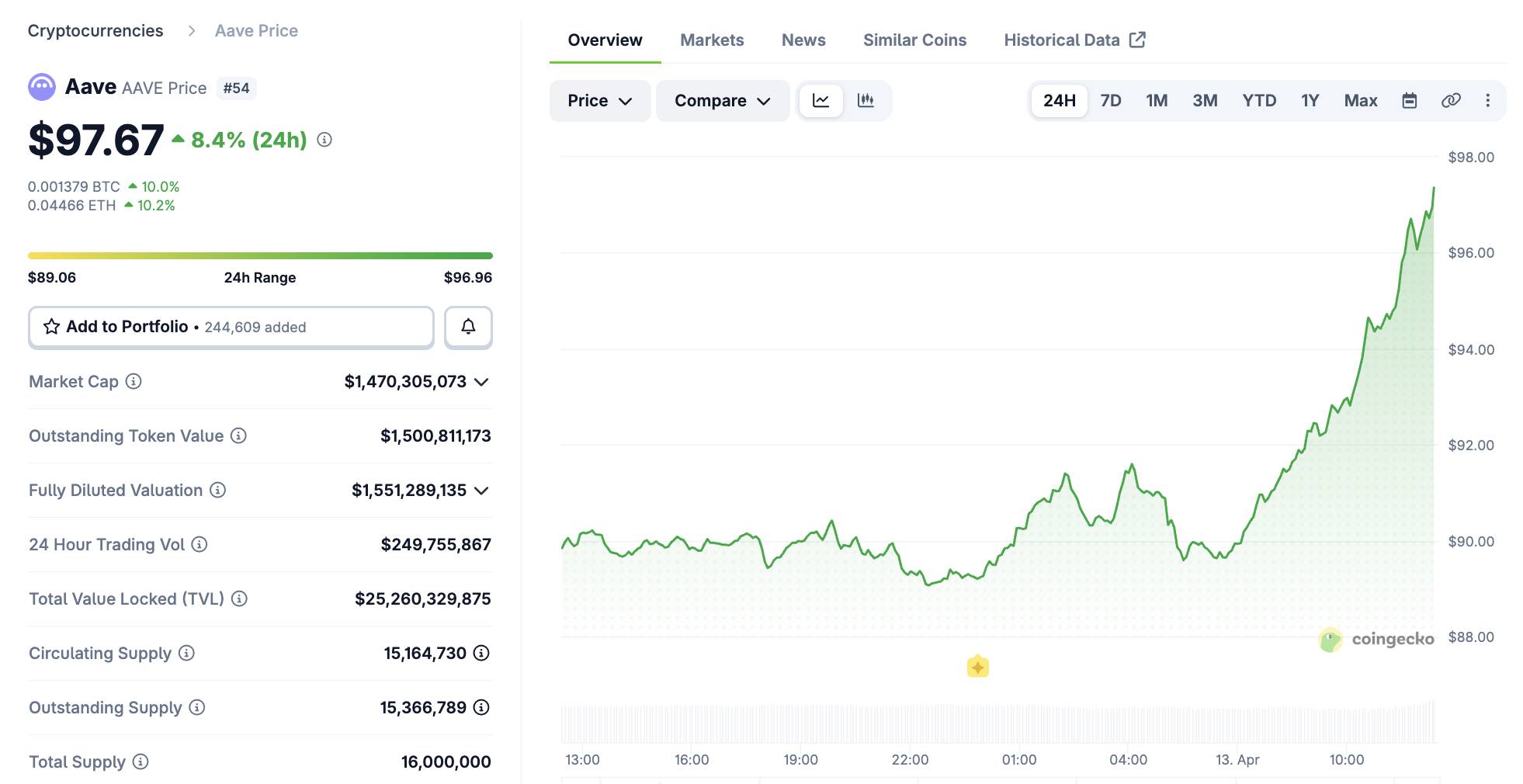1523x784 pixels.
Task: Switch chart to 1Y view
Action: (1310, 100)
